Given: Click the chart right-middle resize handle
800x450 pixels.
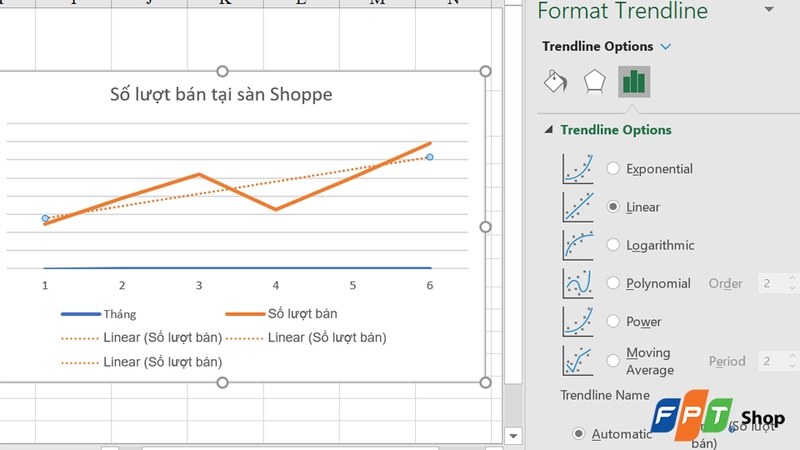Looking at the screenshot, I should click(x=485, y=227).
